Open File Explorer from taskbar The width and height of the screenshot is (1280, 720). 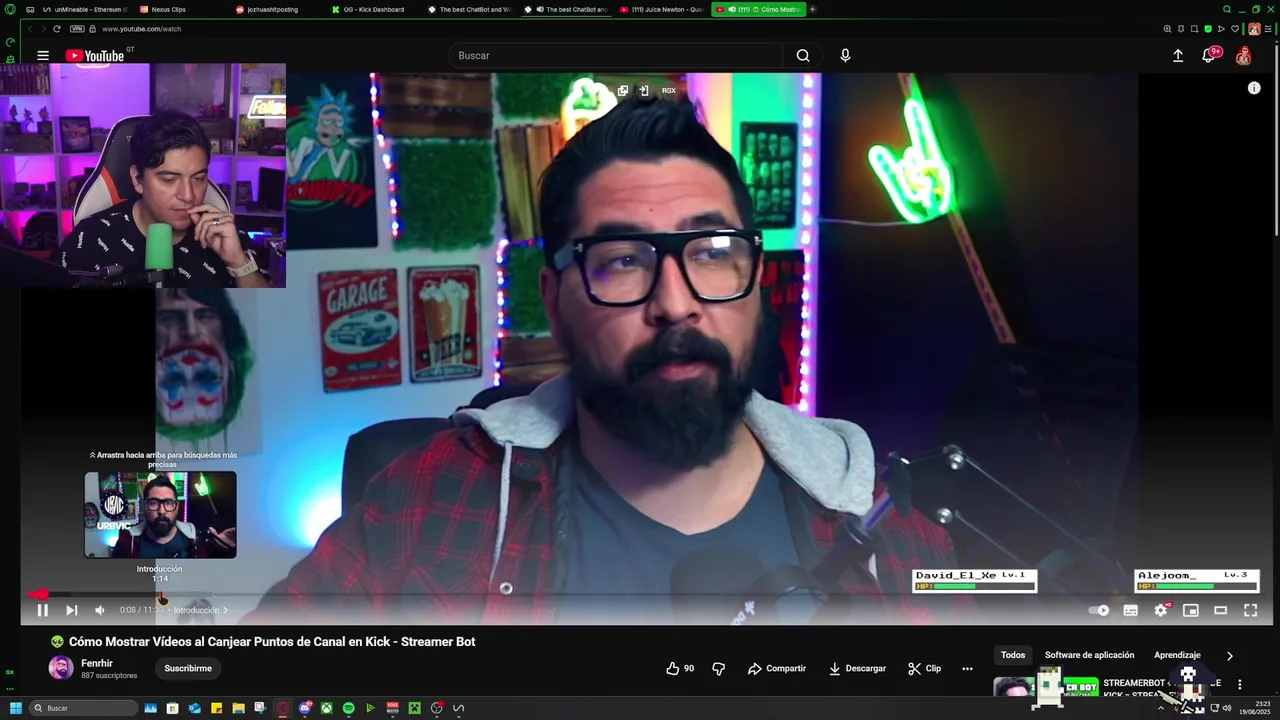[239, 708]
